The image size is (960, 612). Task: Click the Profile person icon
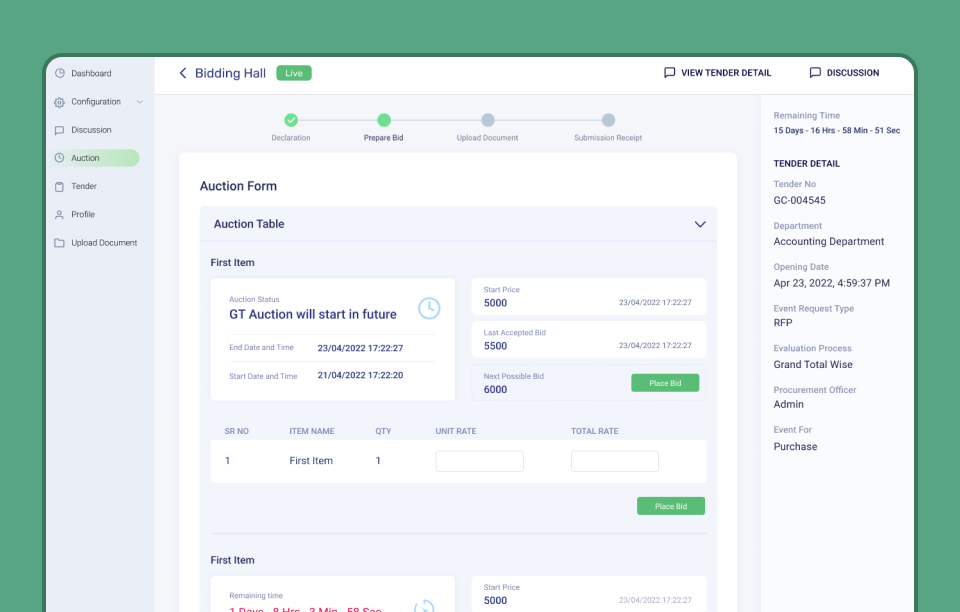pyautogui.click(x=59, y=215)
